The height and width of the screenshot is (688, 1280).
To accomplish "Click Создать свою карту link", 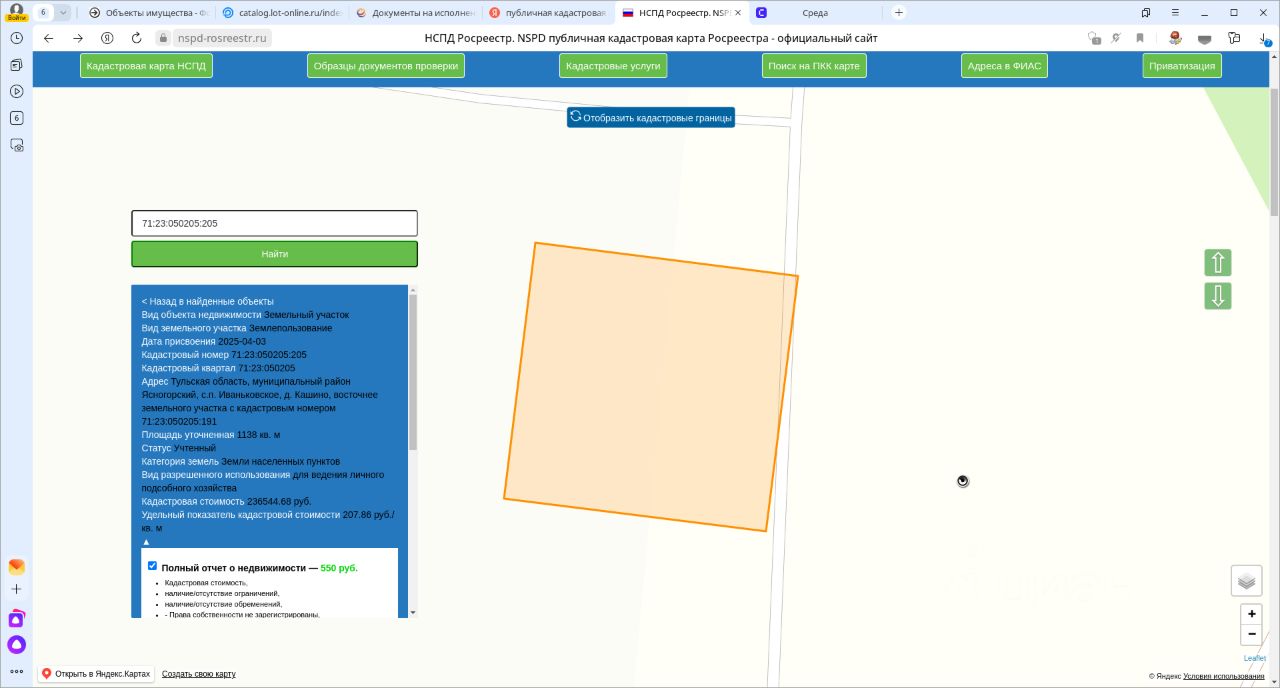I will [199, 674].
